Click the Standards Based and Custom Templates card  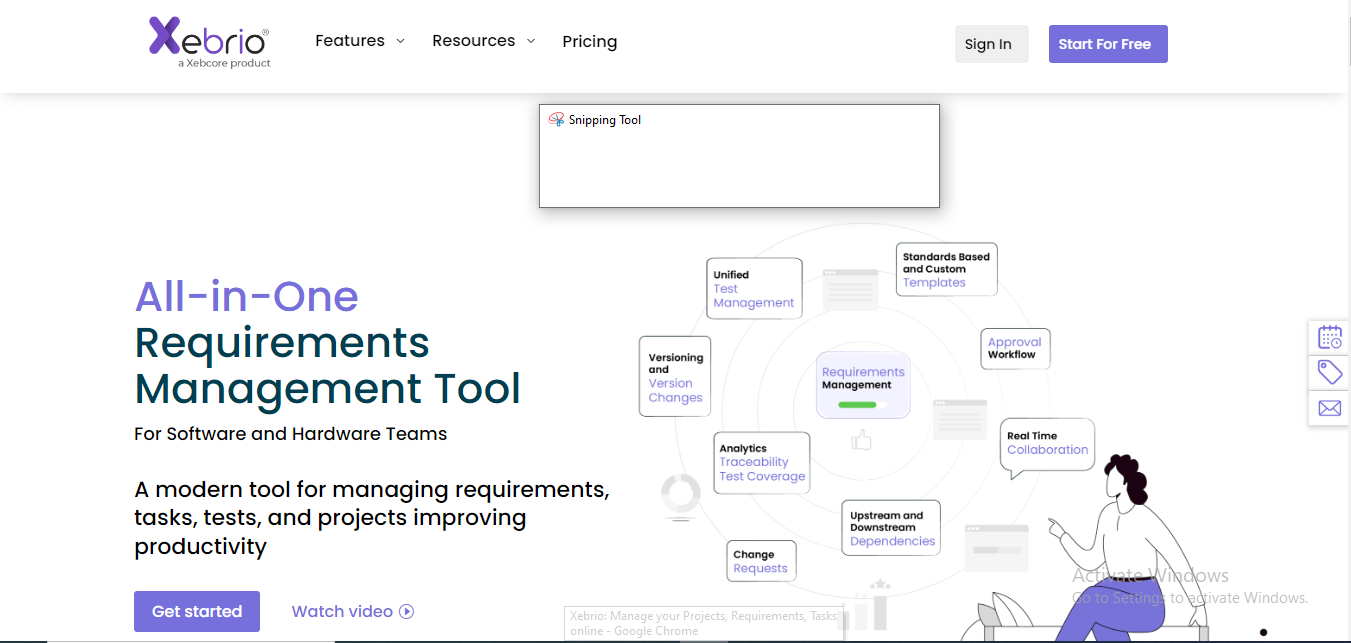tap(946, 270)
